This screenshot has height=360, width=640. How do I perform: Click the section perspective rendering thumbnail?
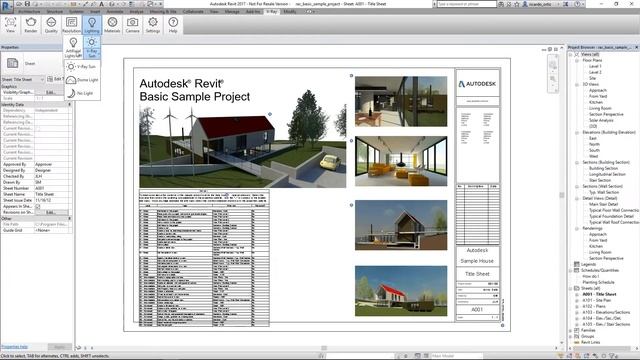[401, 225]
